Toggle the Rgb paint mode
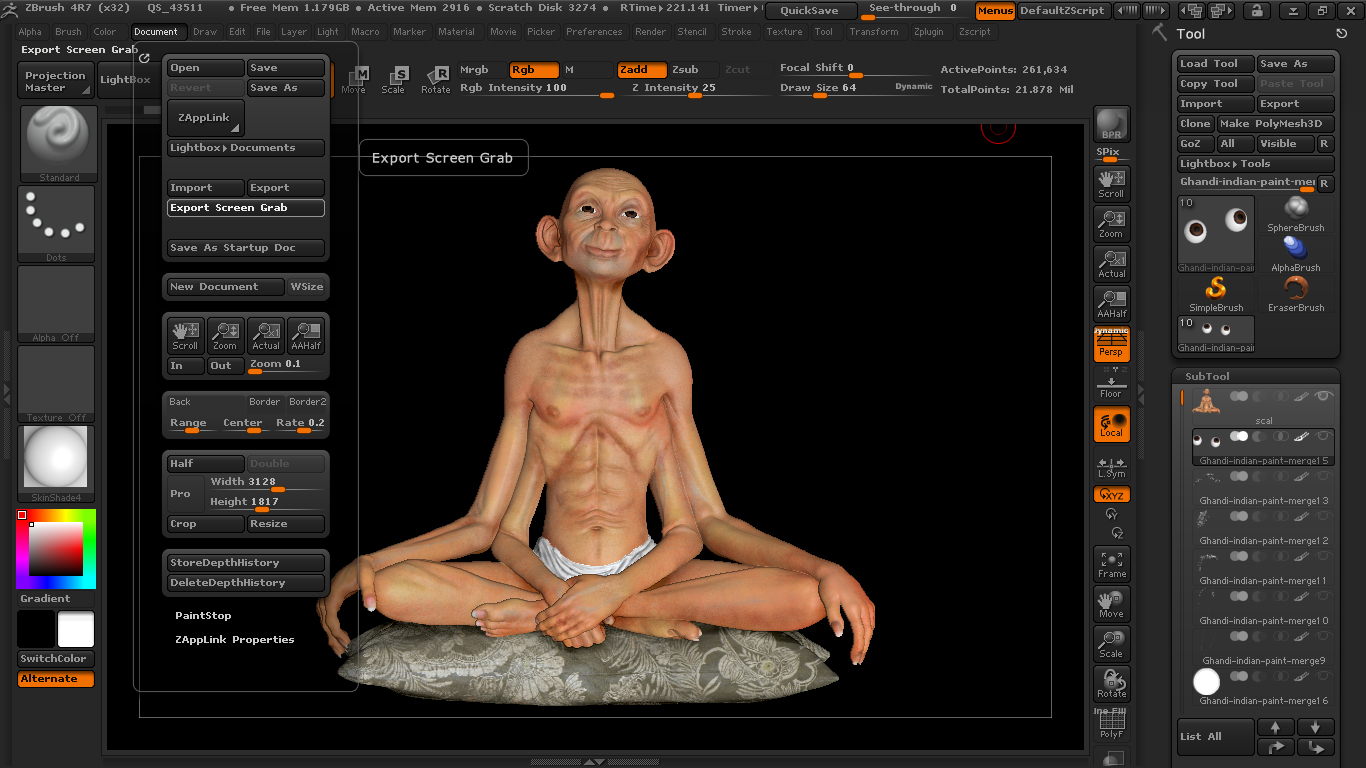This screenshot has width=1366, height=768. pyautogui.click(x=534, y=70)
